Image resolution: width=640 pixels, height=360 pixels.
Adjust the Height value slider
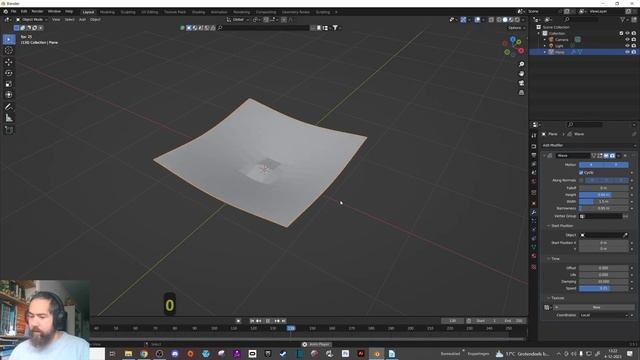tap(604, 195)
